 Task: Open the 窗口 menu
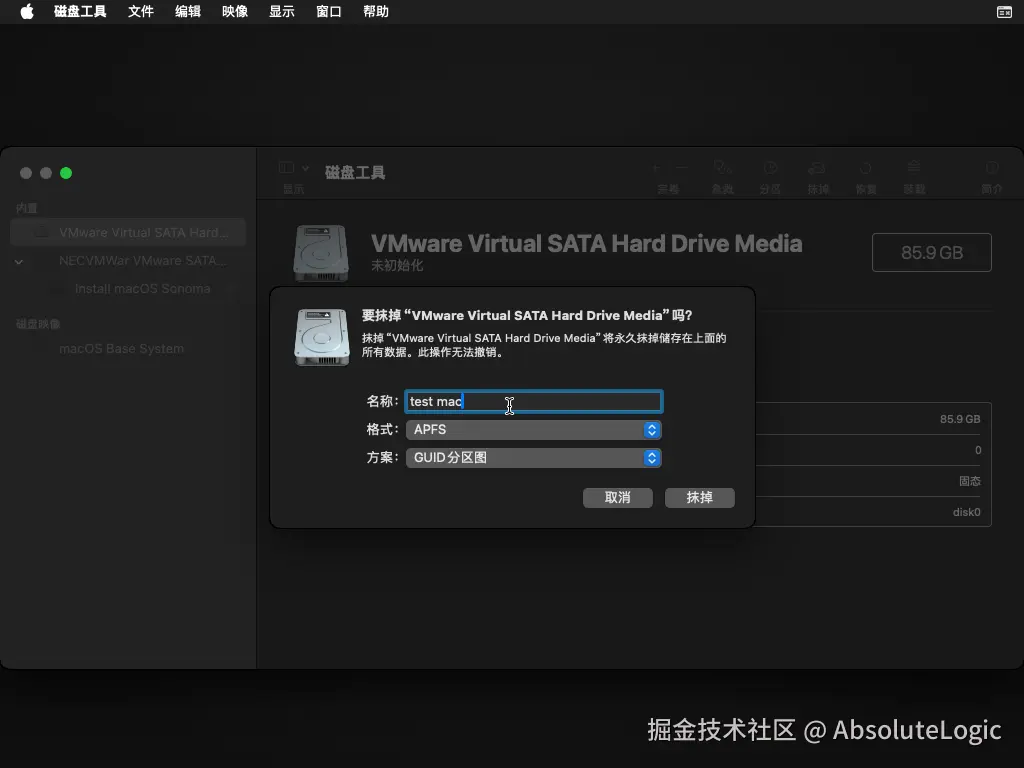[x=328, y=11]
